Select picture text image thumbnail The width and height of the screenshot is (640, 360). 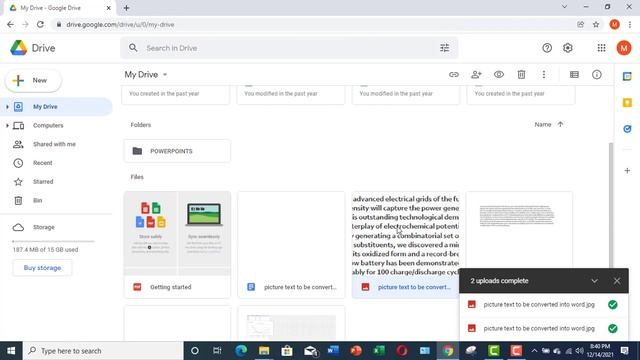click(x=405, y=234)
